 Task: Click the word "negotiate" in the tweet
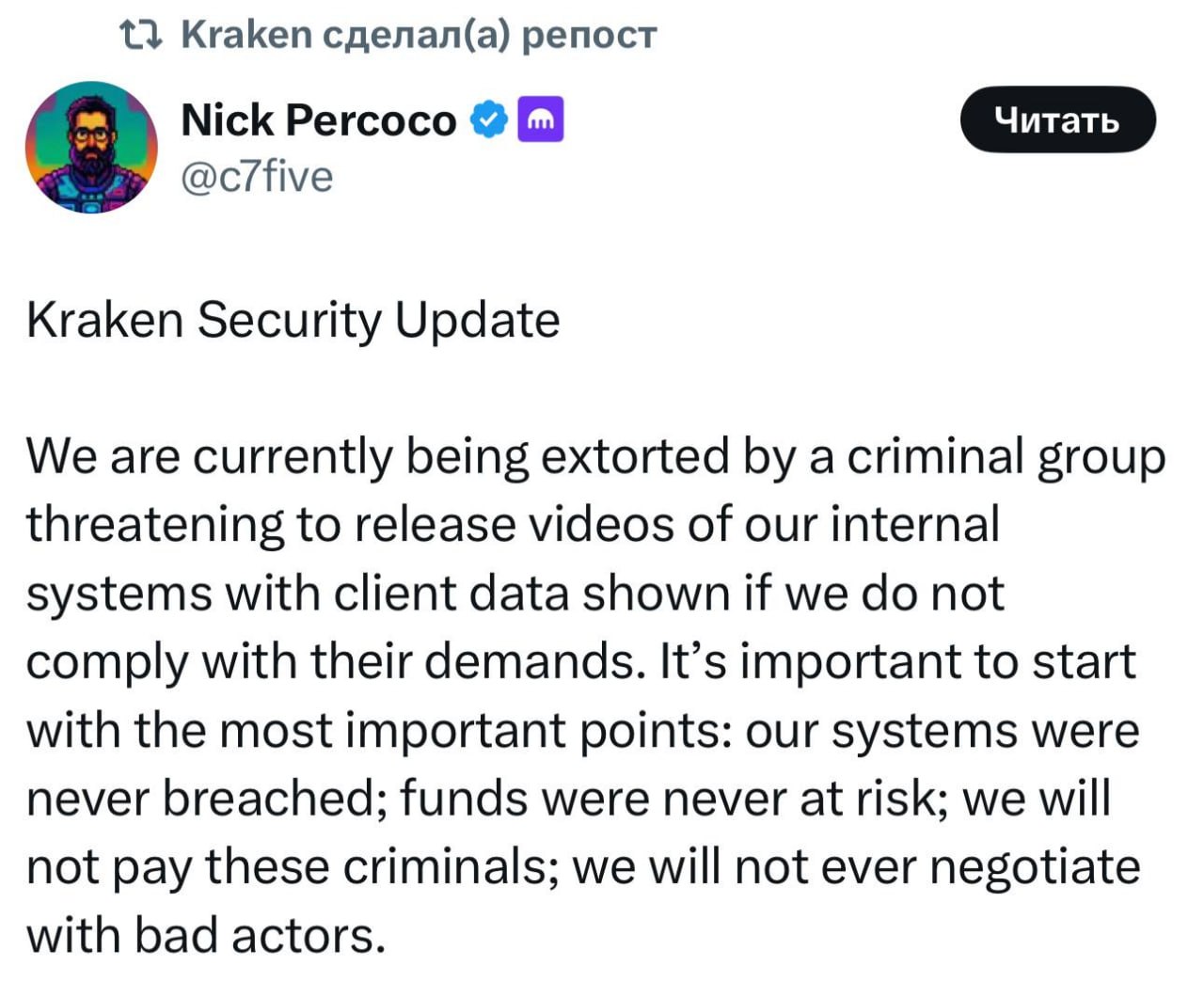[1035, 866]
